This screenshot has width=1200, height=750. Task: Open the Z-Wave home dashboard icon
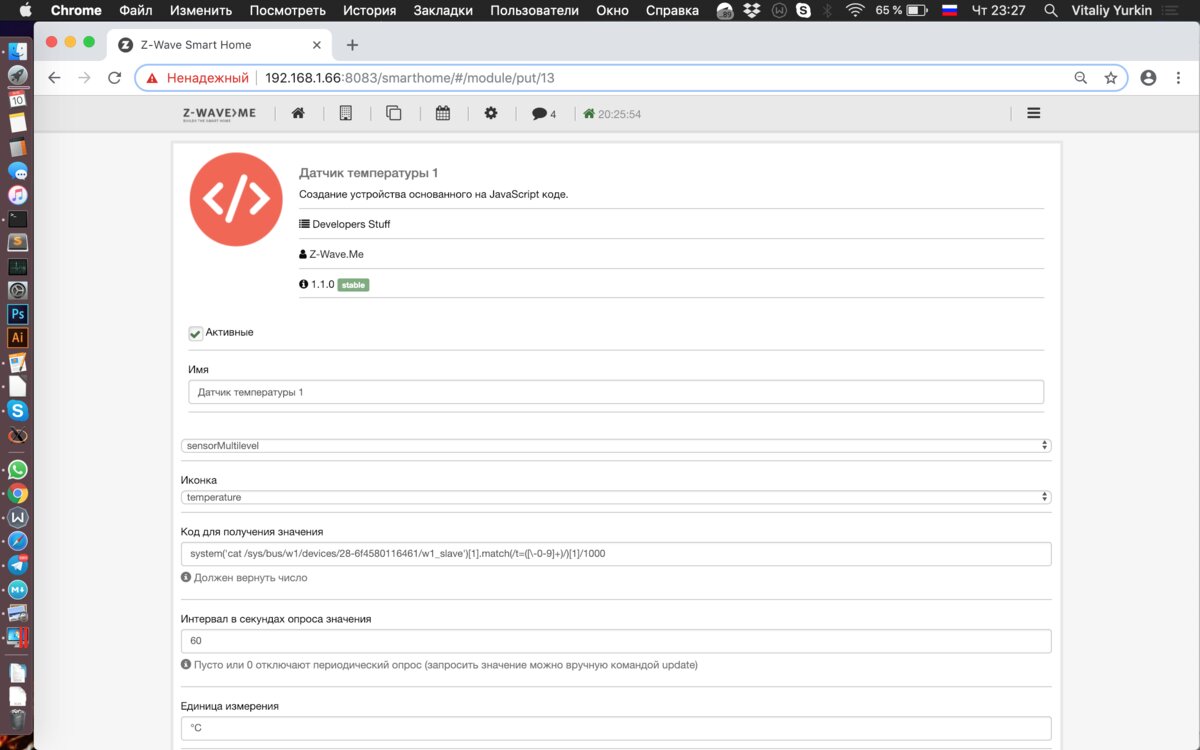coord(298,114)
